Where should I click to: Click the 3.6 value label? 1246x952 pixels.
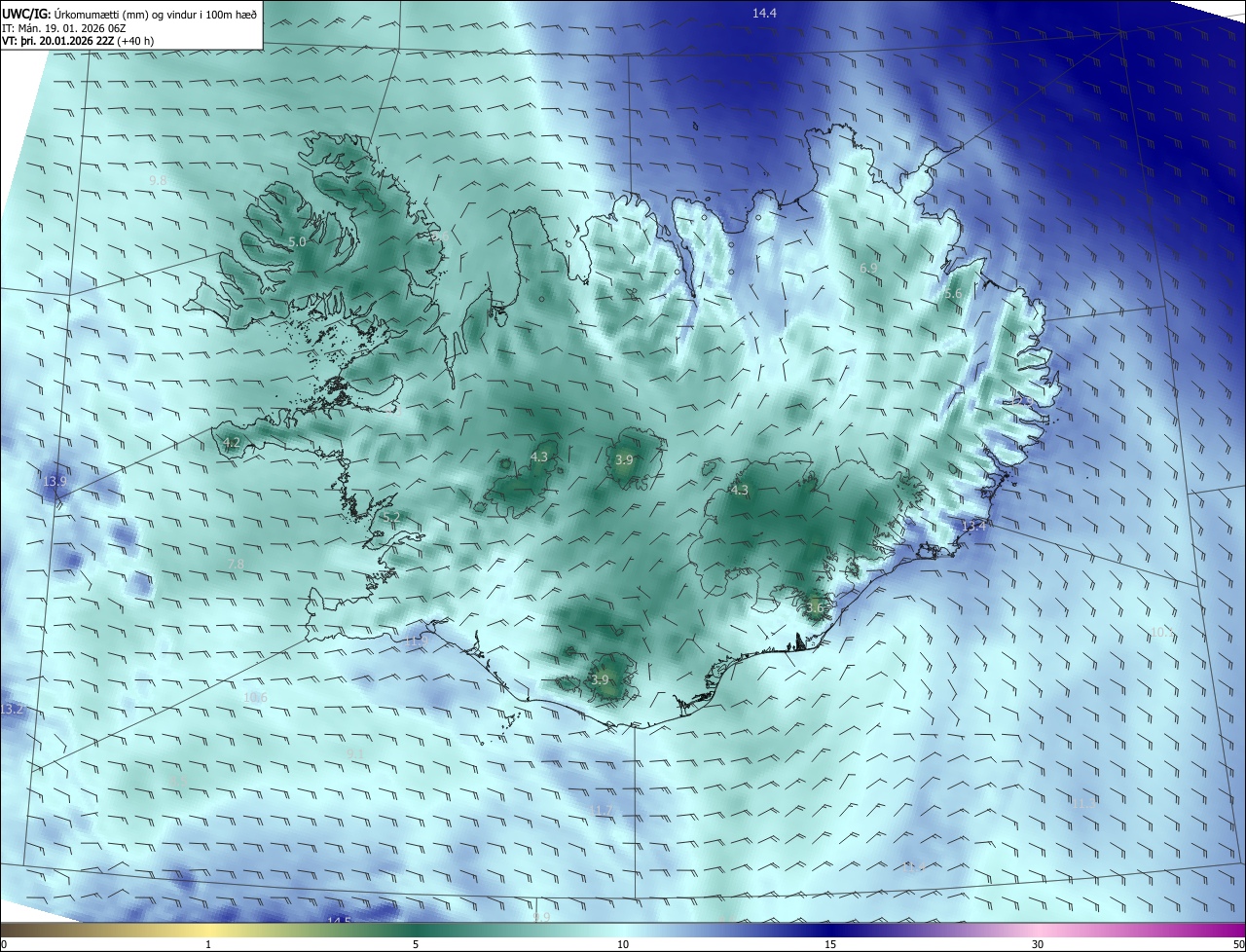coord(815,608)
